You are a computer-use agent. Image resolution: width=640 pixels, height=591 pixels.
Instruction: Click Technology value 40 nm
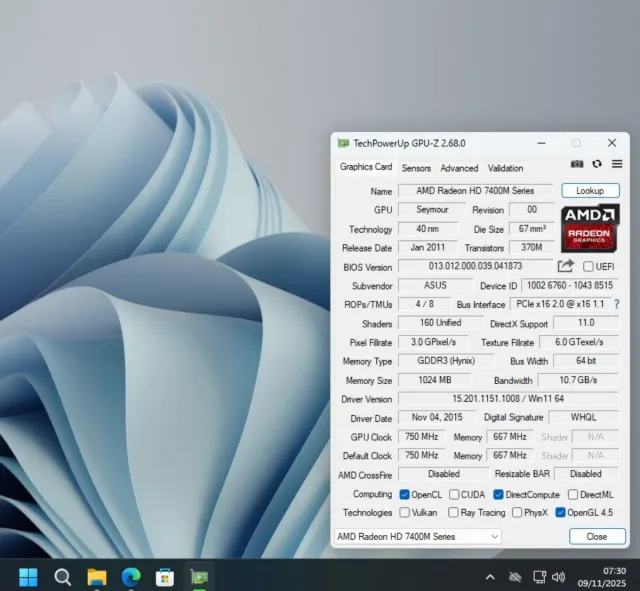coord(428,229)
